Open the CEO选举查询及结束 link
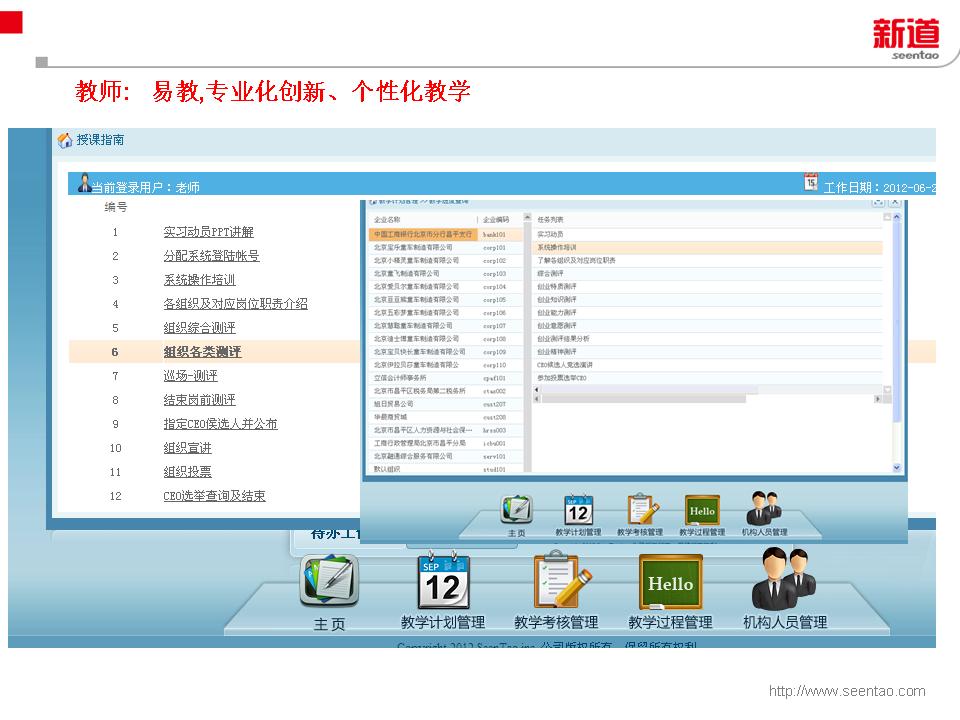 [x=214, y=496]
